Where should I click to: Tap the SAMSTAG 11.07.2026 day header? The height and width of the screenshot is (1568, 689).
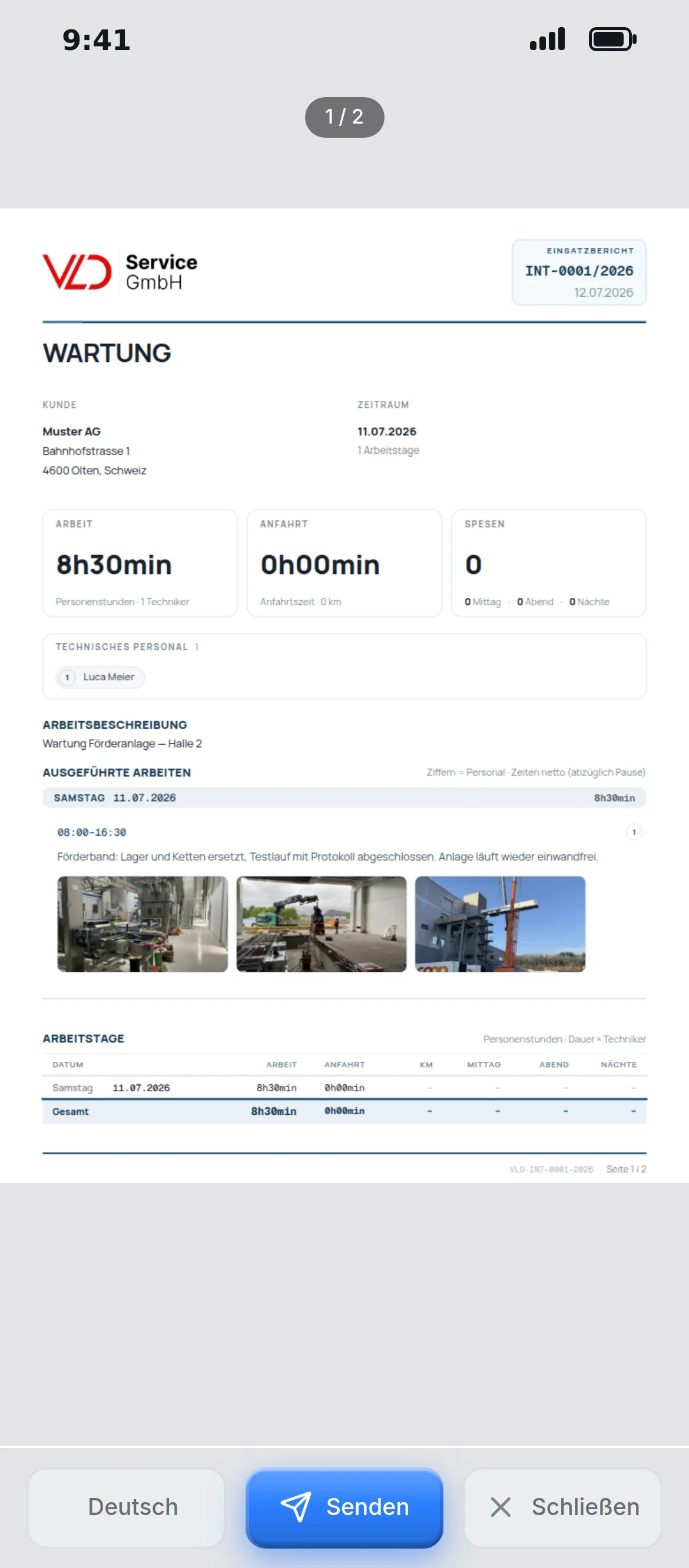[x=344, y=798]
